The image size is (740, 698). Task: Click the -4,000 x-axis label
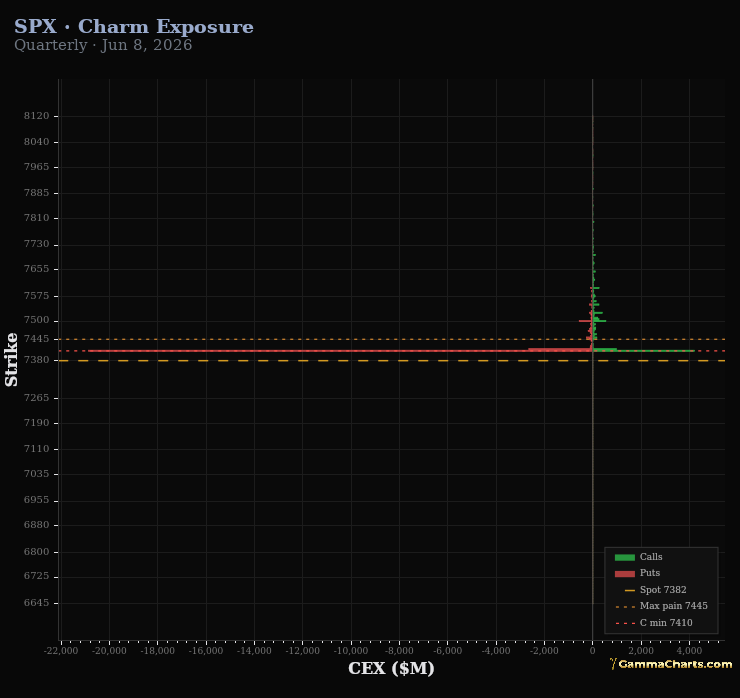(x=496, y=651)
